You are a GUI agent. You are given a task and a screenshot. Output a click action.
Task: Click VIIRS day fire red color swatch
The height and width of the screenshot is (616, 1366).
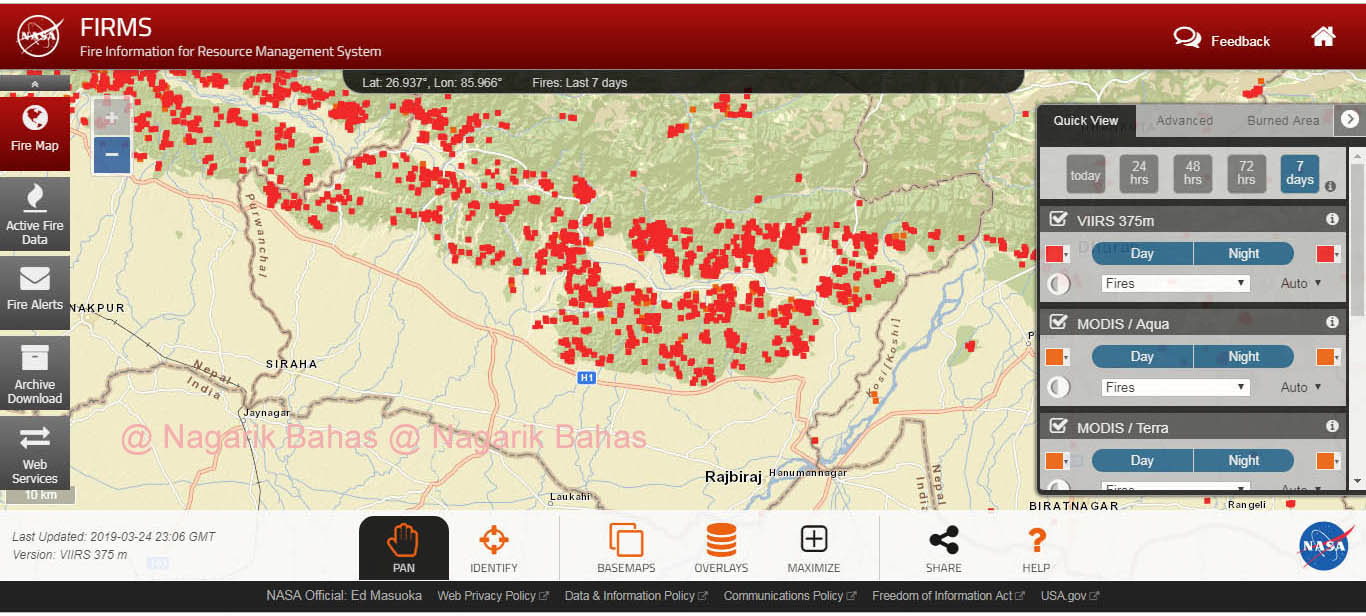tap(1054, 254)
